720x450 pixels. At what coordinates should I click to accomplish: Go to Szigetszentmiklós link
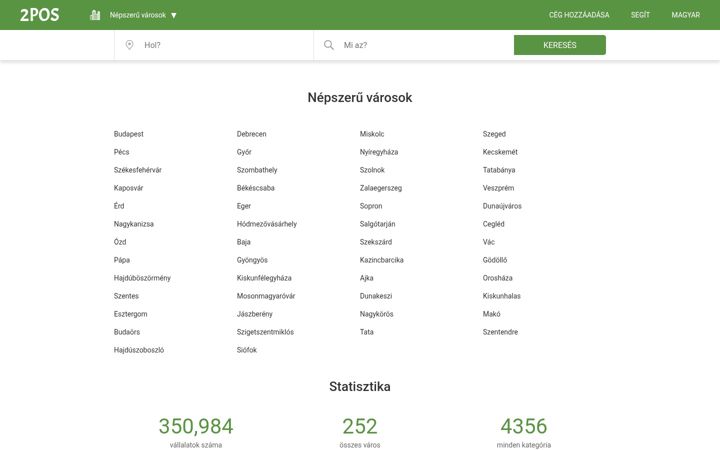[265, 332]
